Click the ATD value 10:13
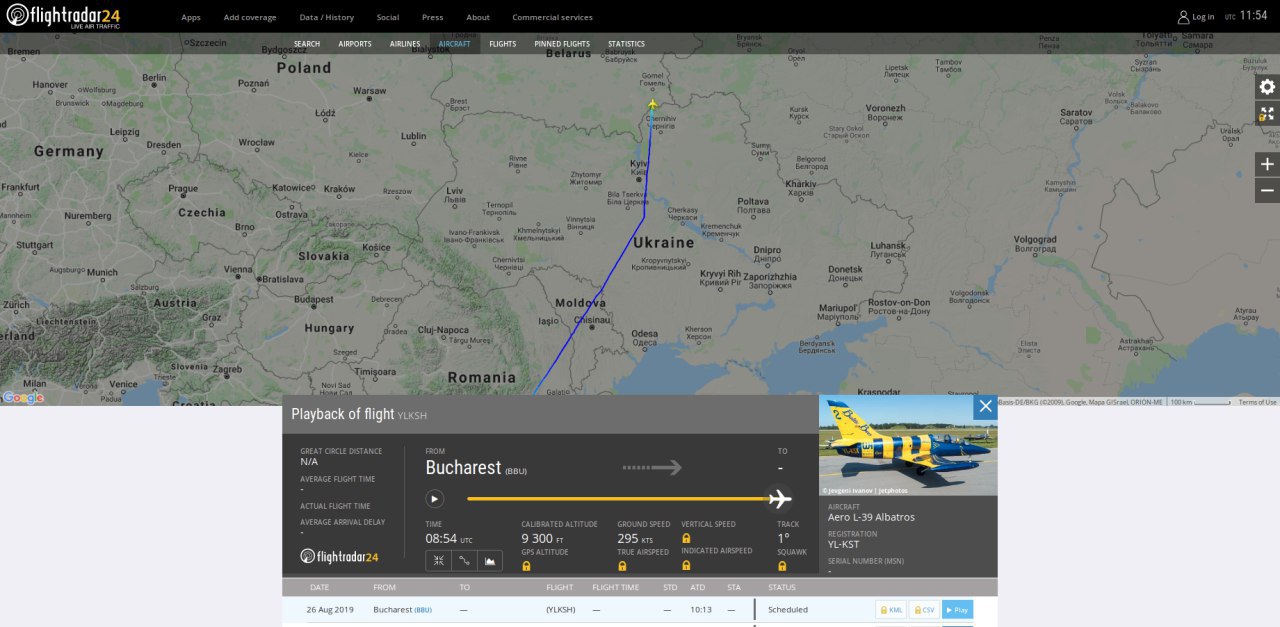The height and width of the screenshot is (627, 1280). point(701,610)
